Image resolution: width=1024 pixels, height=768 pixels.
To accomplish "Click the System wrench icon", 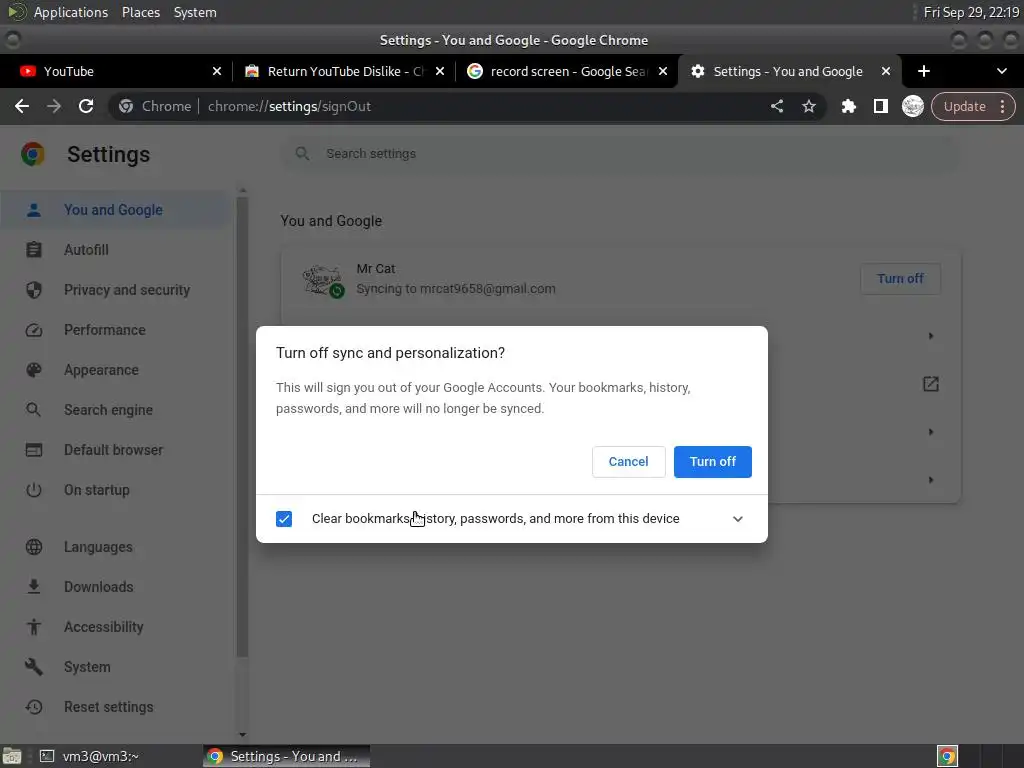I will coord(33,667).
